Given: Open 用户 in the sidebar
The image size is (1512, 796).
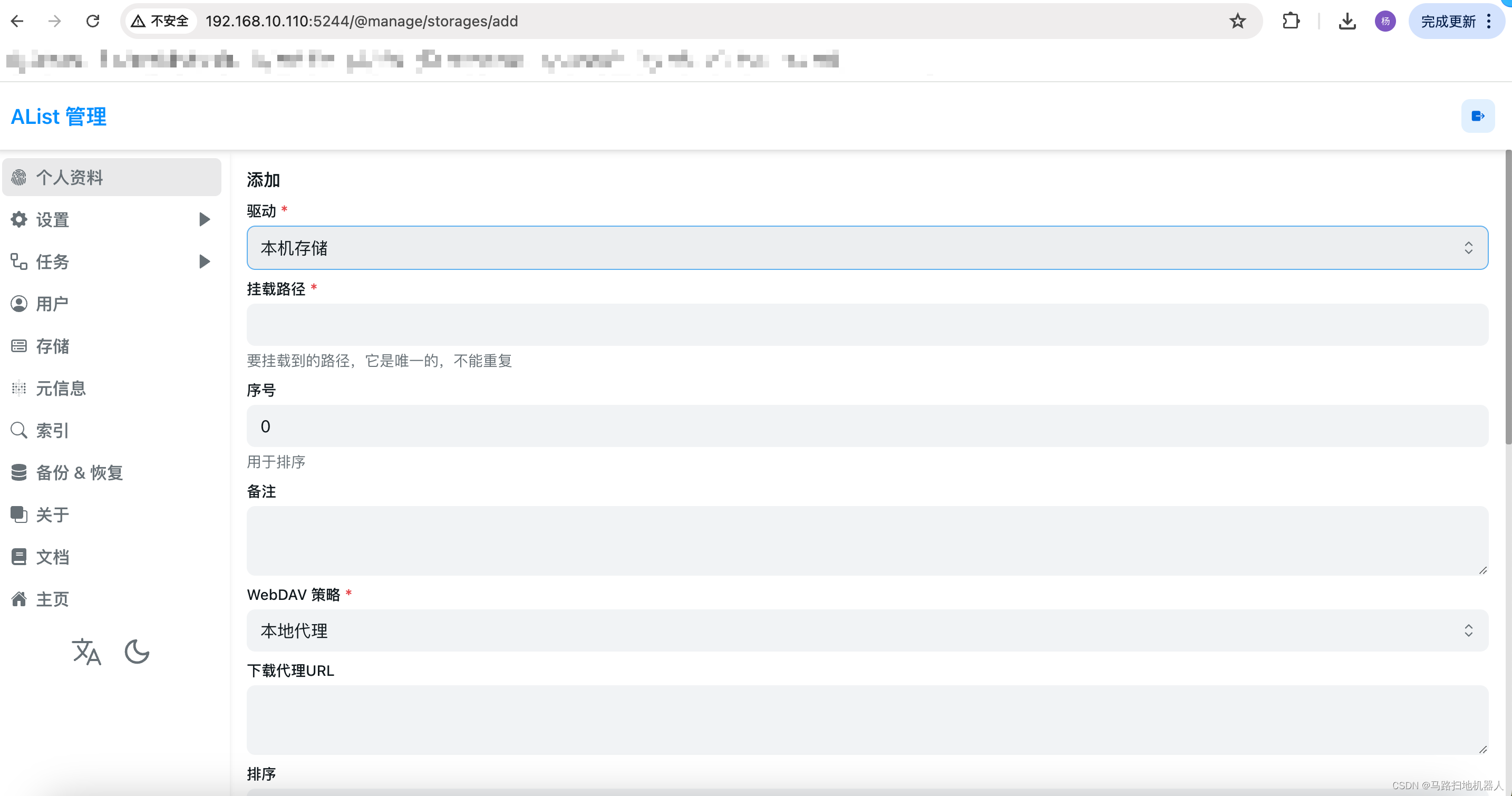Looking at the screenshot, I should tap(52, 304).
